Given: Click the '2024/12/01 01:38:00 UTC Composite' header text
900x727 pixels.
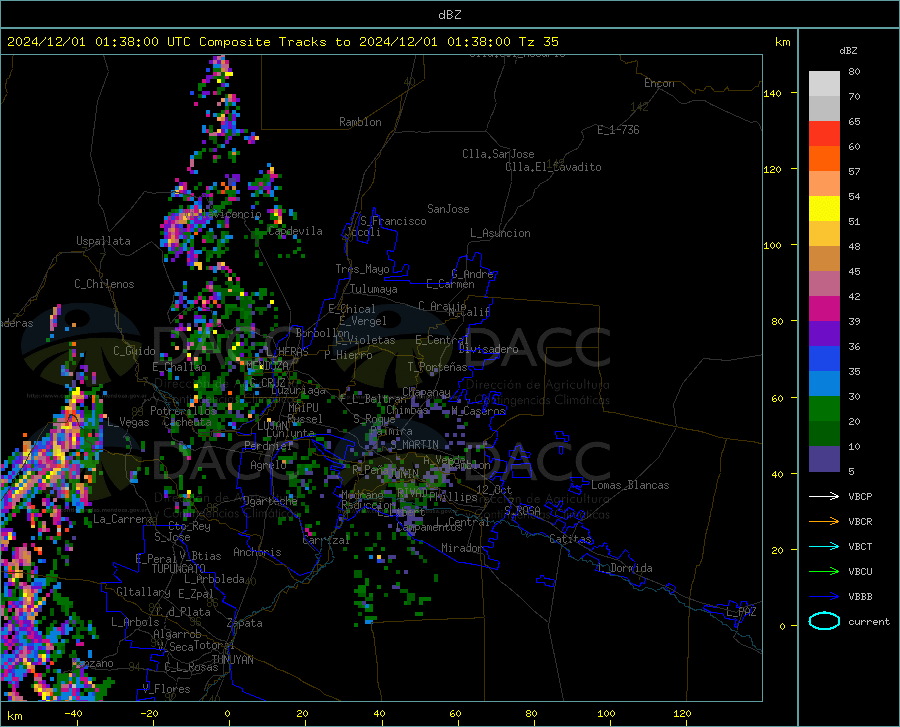Looking at the screenshot, I should tap(138, 42).
